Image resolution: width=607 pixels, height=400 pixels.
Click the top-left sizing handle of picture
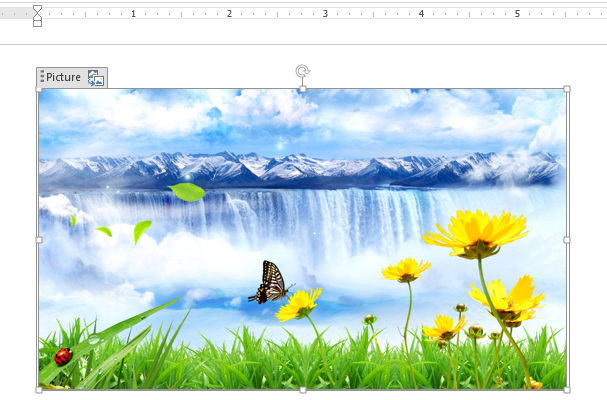pos(39,89)
